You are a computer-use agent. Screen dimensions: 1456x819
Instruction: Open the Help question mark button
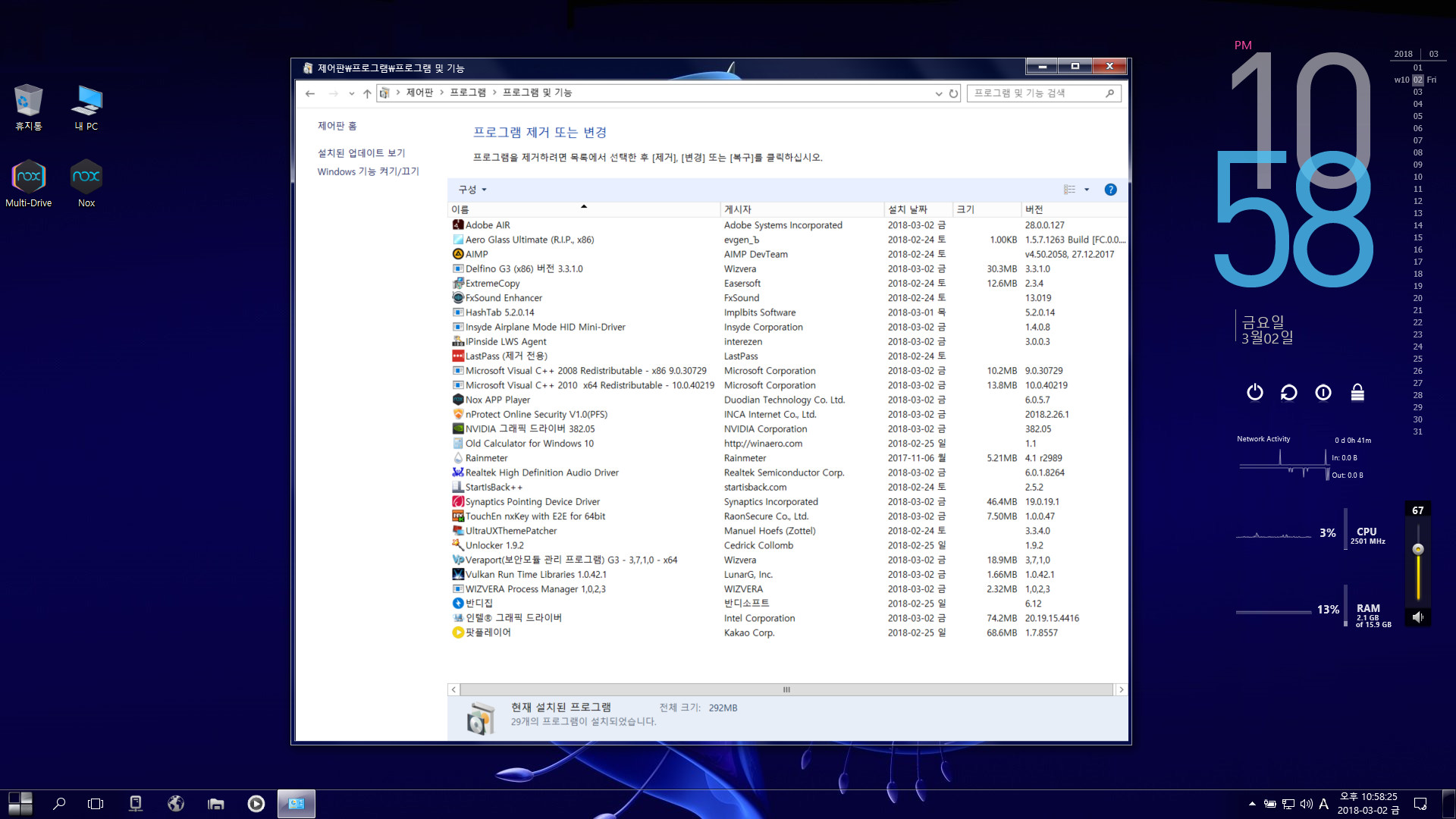tap(1110, 190)
